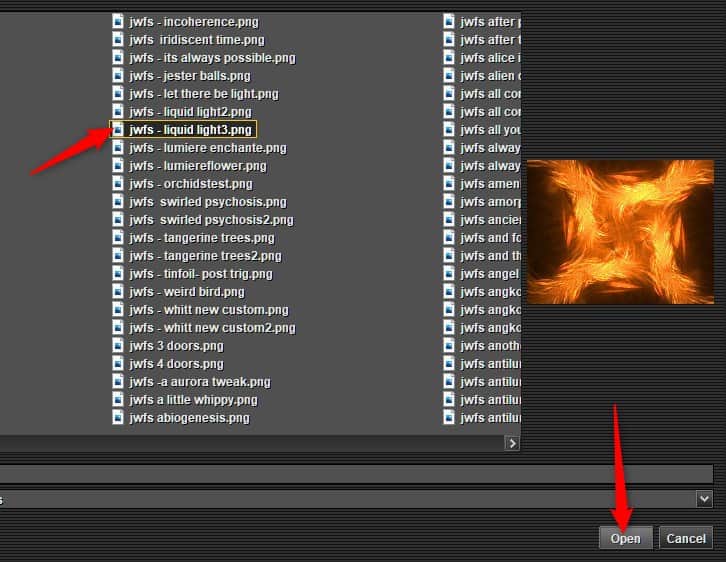Click file icon beside 'jwfs - jester balls.png'

click(118, 75)
